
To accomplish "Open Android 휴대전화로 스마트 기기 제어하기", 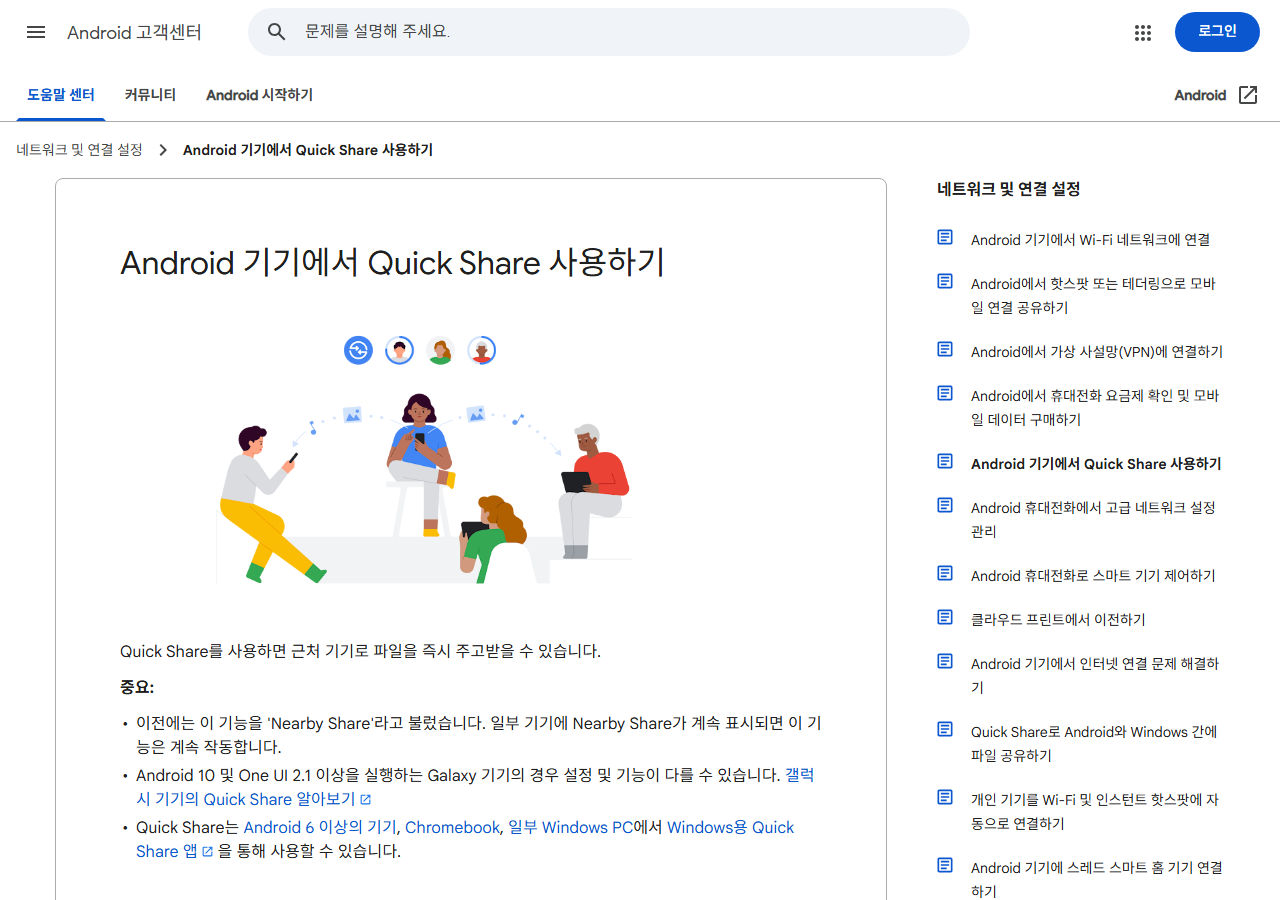I will tap(1093, 575).
